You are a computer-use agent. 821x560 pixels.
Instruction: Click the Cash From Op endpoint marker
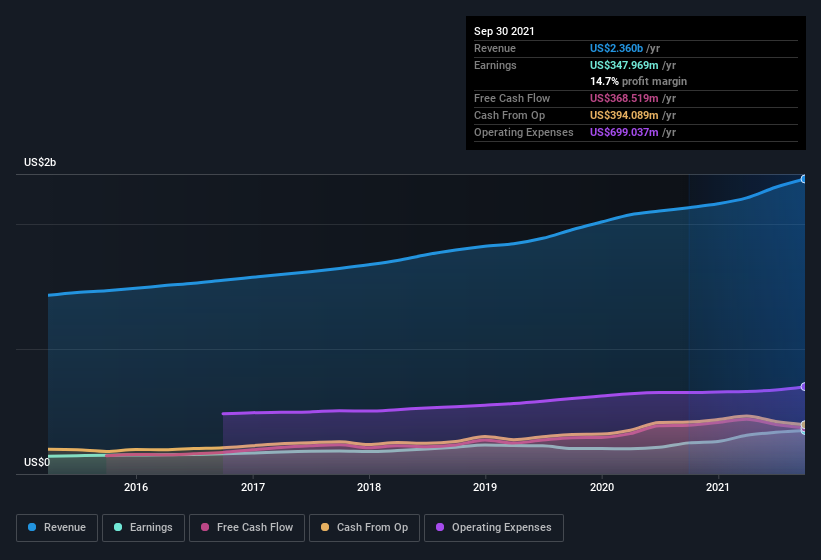804,424
